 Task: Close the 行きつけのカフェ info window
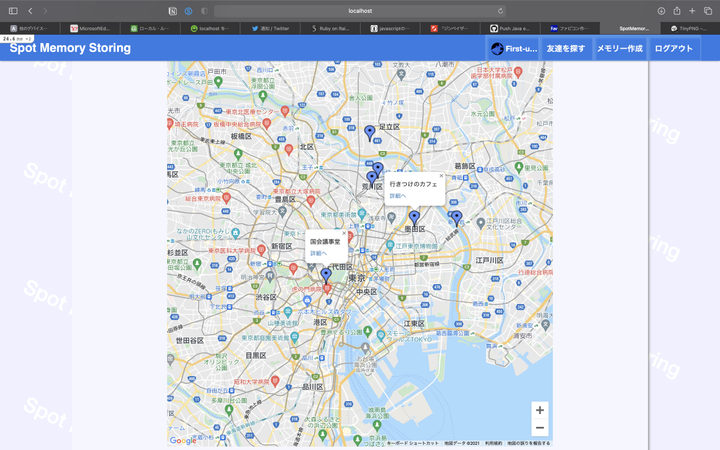(x=441, y=175)
